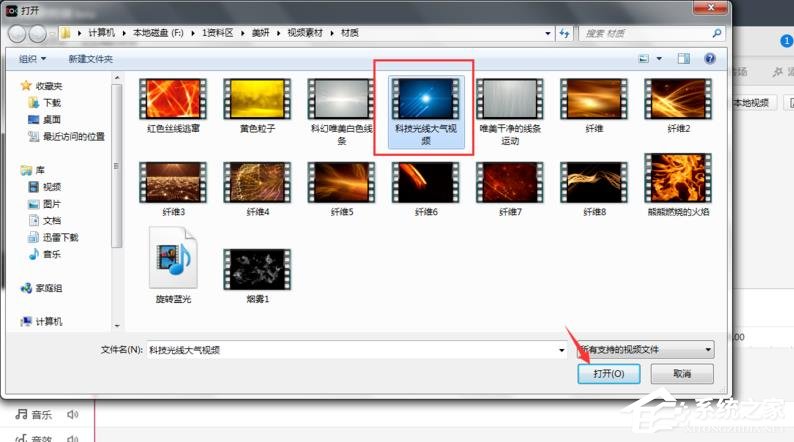Open the file type filter dropdown
This screenshot has height=442, width=794.
click(x=646, y=349)
